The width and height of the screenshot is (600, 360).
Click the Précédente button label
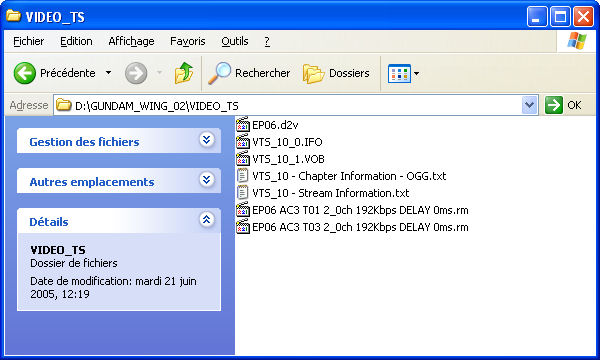pyautogui.click(x=68, y=73)
